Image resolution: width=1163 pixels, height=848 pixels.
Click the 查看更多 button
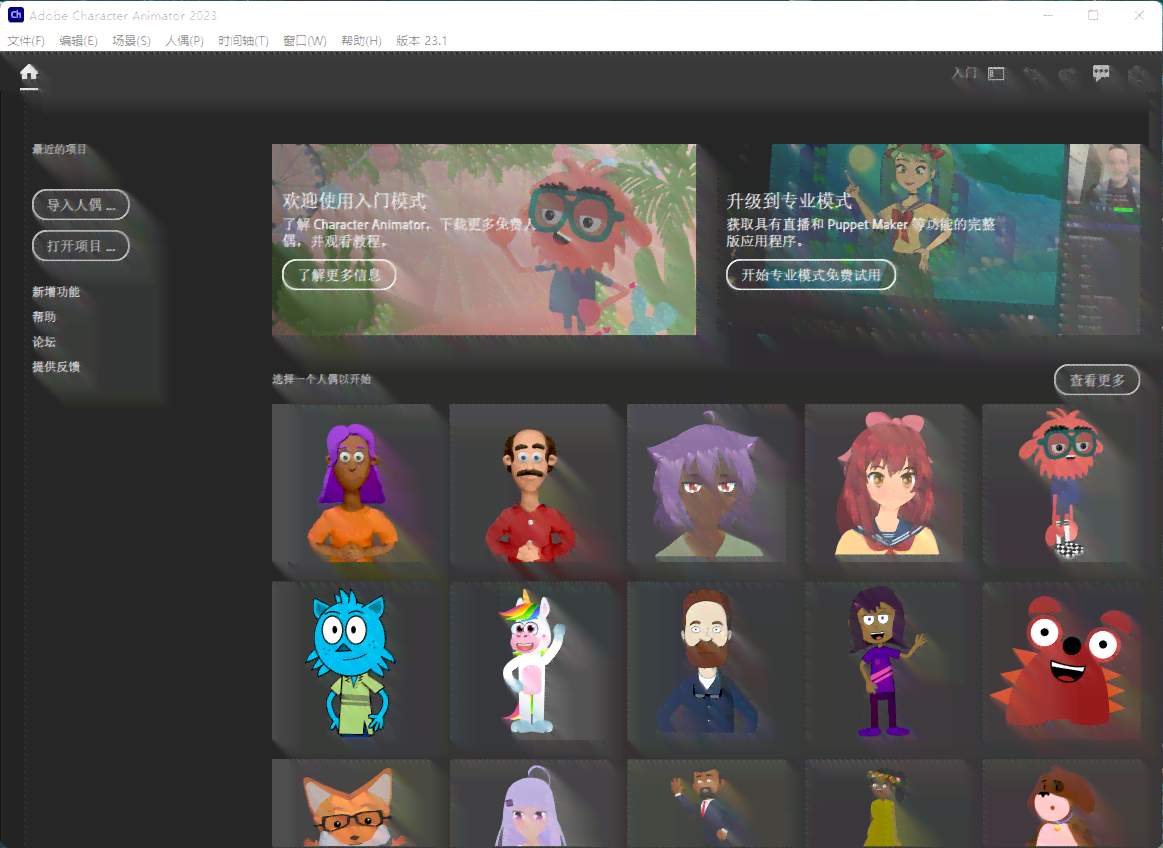tap(1097, 380)
